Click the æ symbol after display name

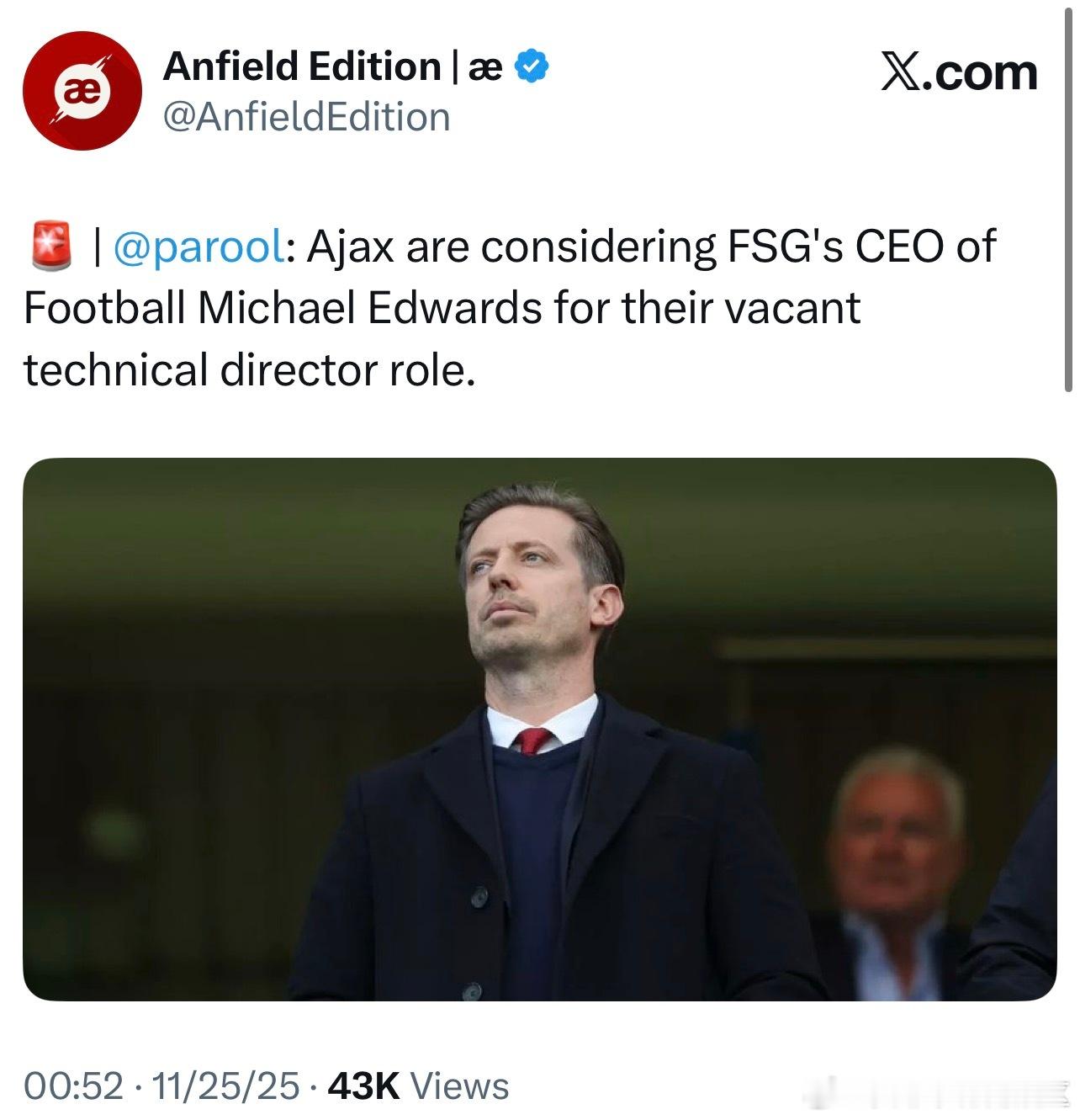click(484, 67)
